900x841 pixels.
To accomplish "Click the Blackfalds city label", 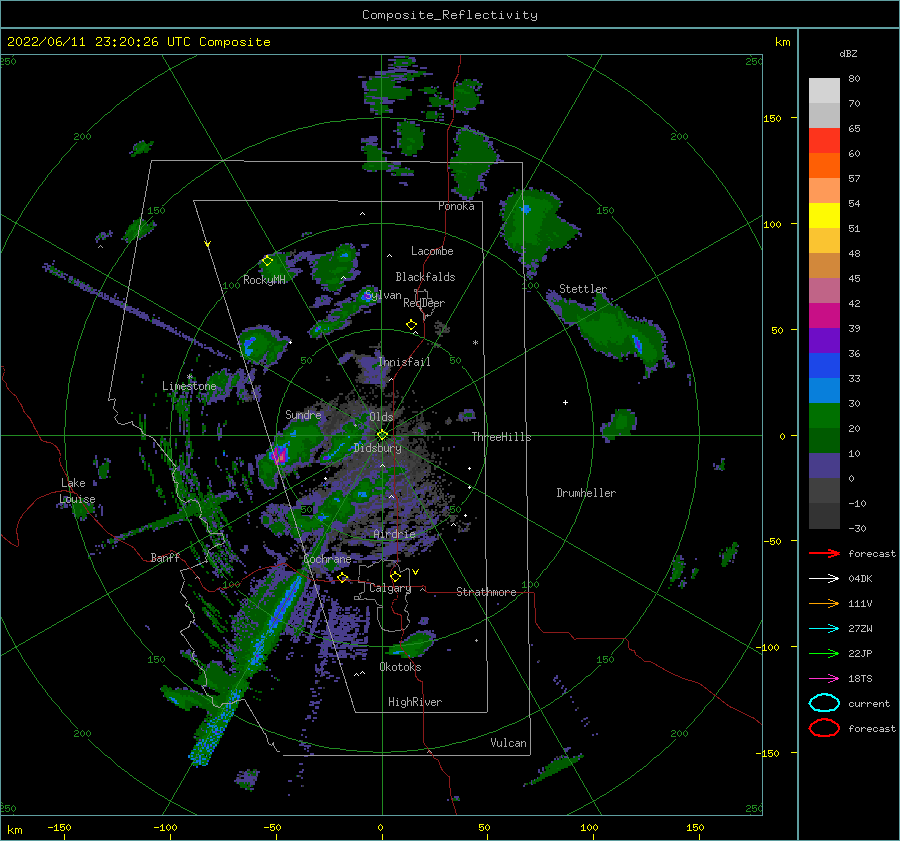I will [x=425, y=277].
